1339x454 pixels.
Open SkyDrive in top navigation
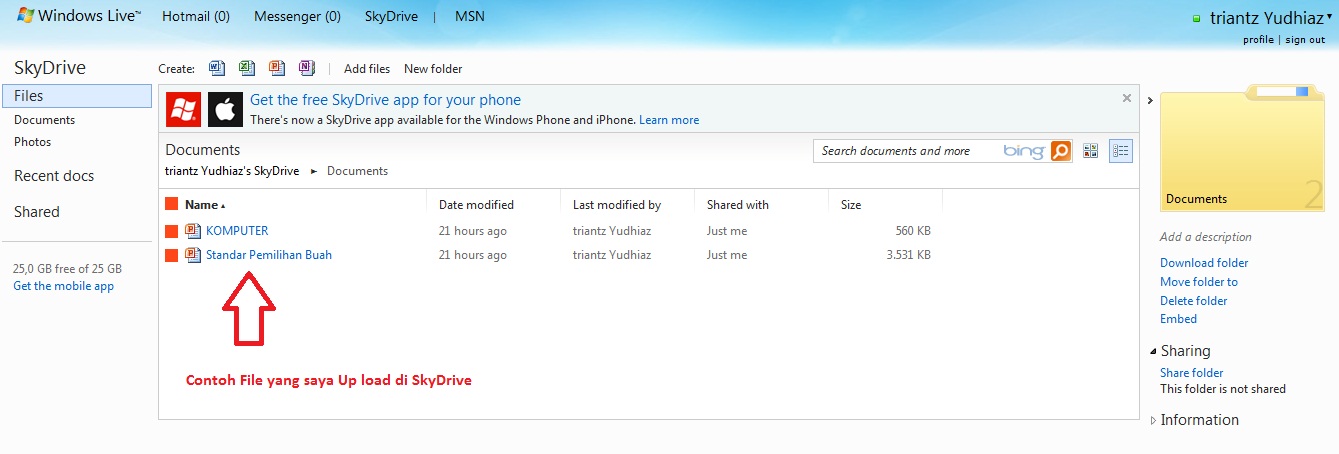pos(390,16)
